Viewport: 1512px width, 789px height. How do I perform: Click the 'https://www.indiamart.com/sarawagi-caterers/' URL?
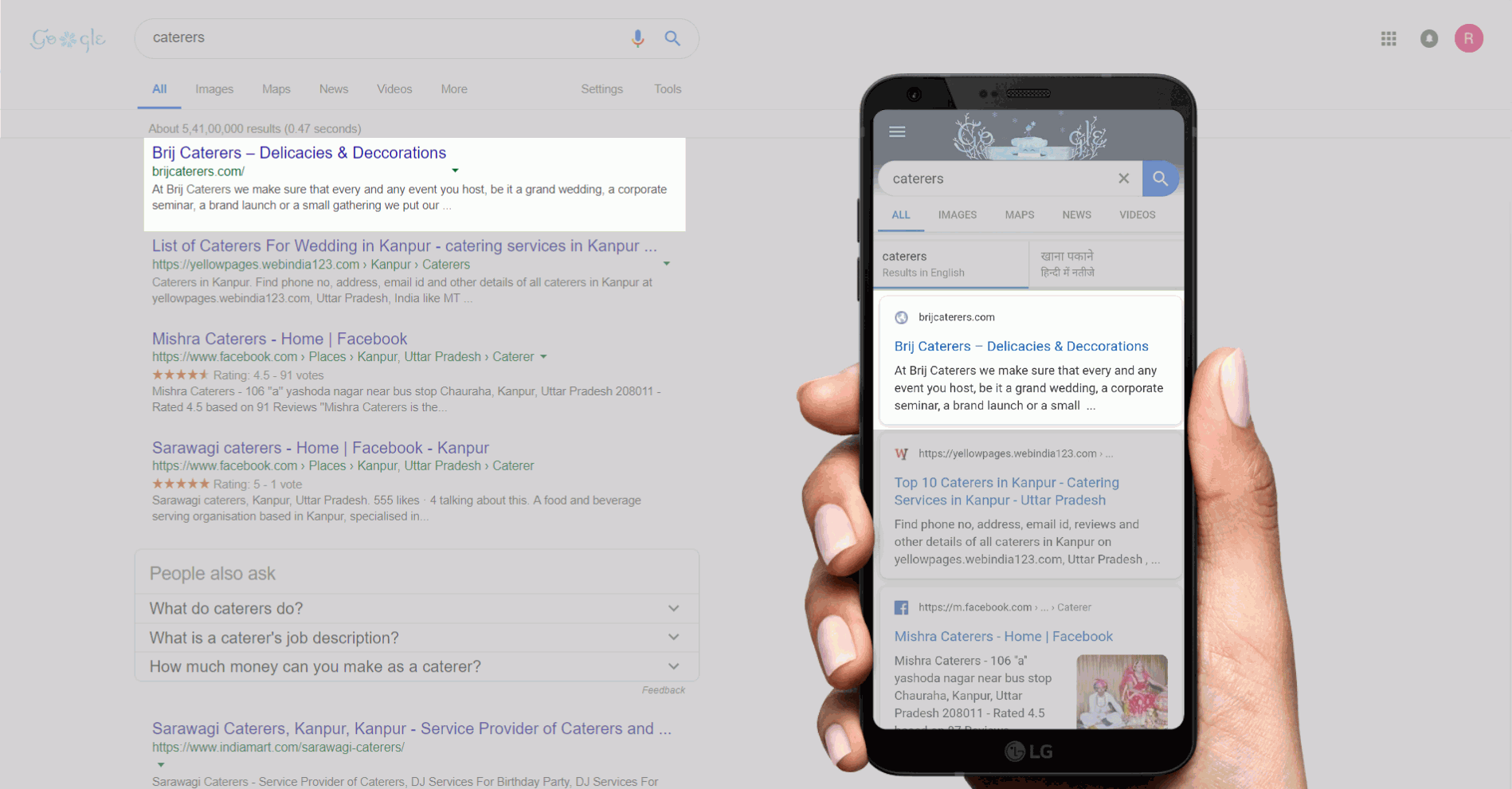coord(278,748)
